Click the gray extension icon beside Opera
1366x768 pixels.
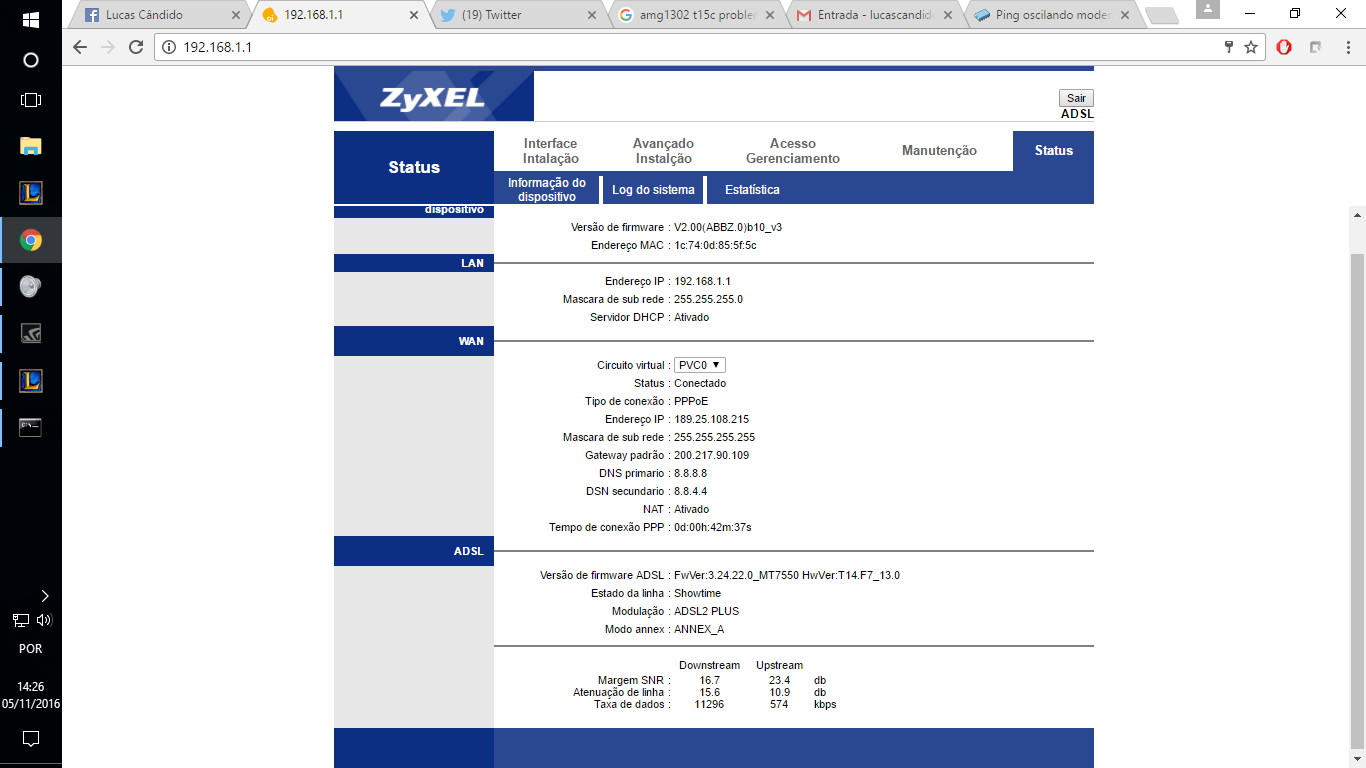[1316, 47]
